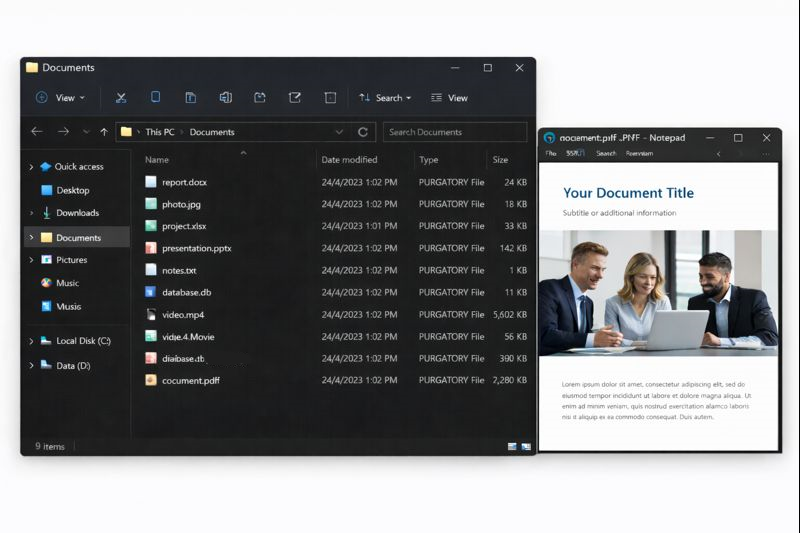Screen dimensions: 800x533
Task: Click the This PC breadcrumb in address bar
Action: (x=160, y=132)
